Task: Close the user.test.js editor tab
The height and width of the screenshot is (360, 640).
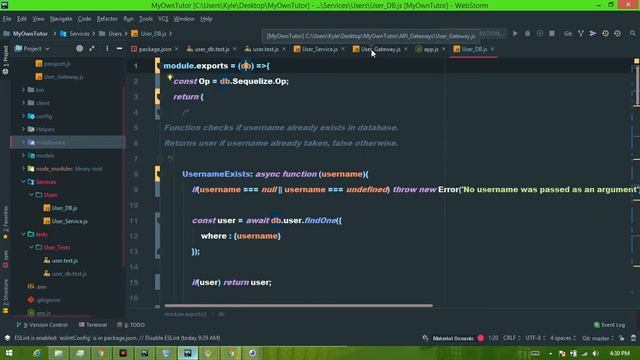Action: tap(284, 49)
